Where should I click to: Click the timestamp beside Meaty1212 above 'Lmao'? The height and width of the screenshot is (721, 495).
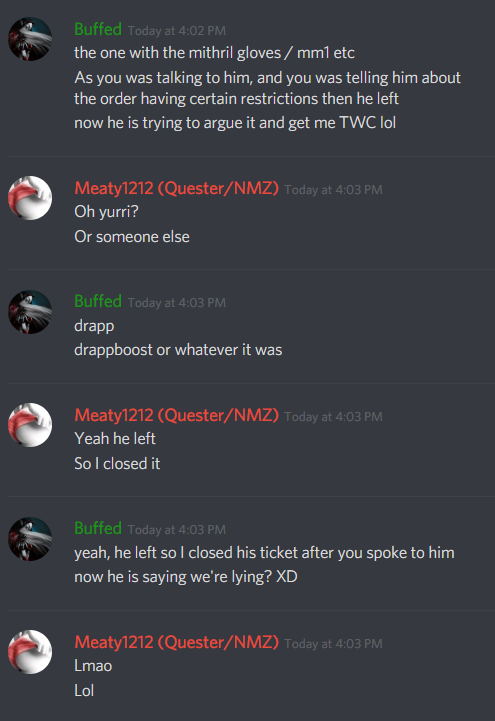click(x=333, y=644)
